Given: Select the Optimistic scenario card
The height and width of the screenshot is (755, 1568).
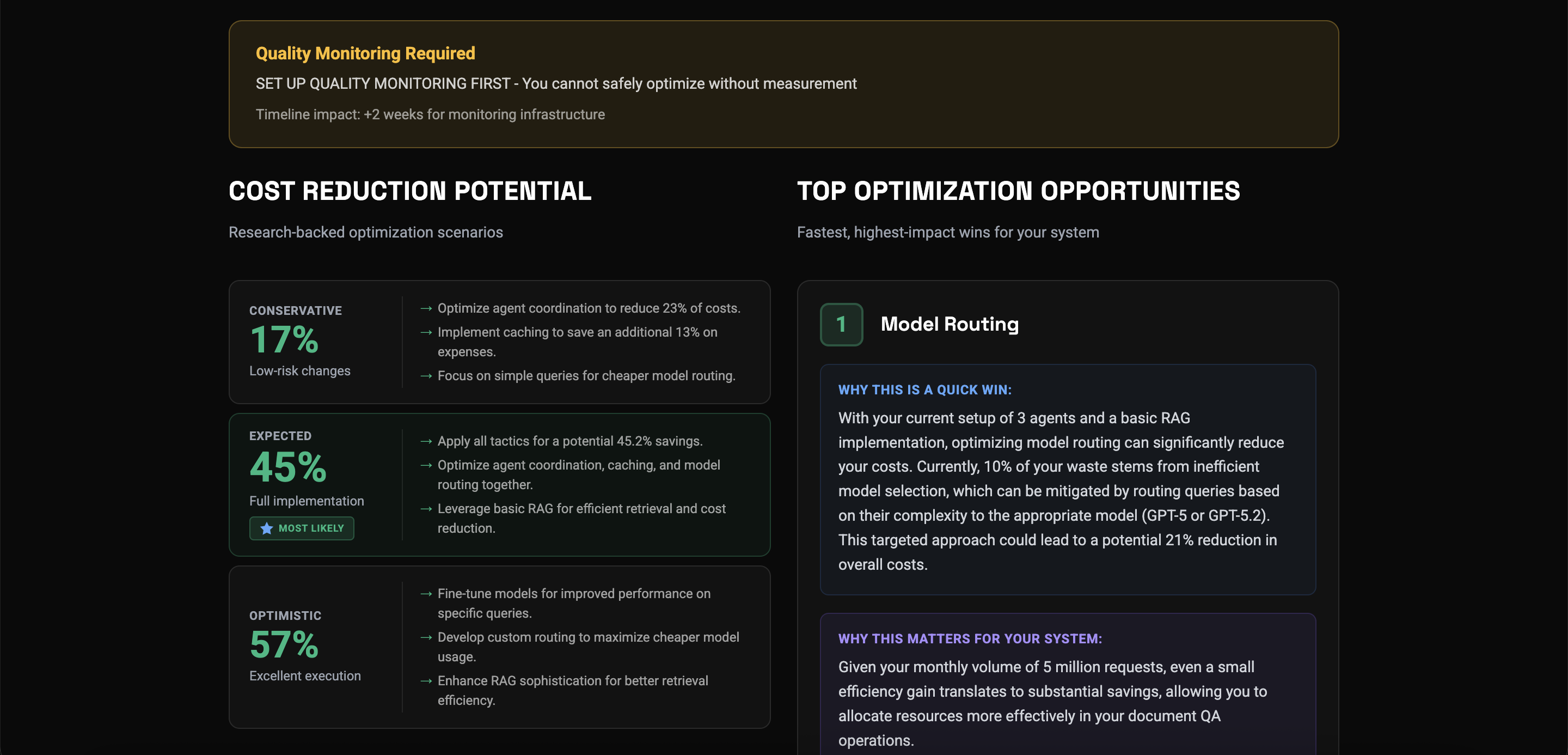Looking at the screenshot, I should click(x=499, y=647).
